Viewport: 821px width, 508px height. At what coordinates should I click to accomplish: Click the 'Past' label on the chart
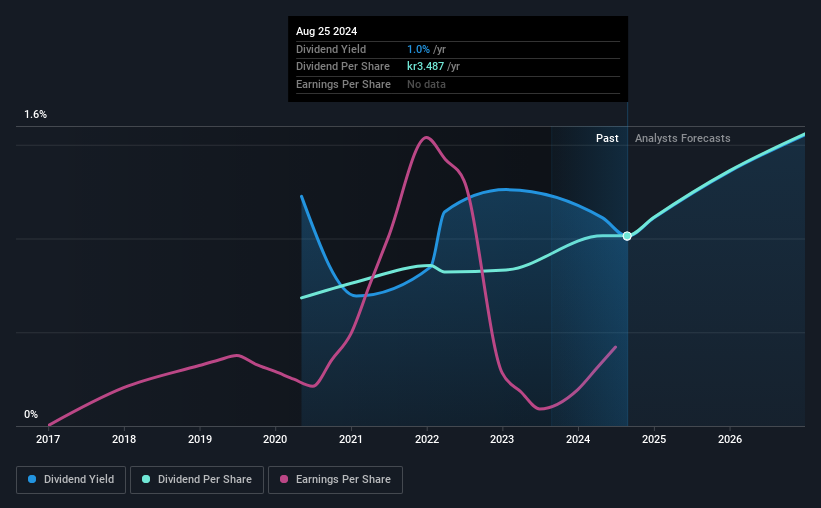click(x=607, y=138)
